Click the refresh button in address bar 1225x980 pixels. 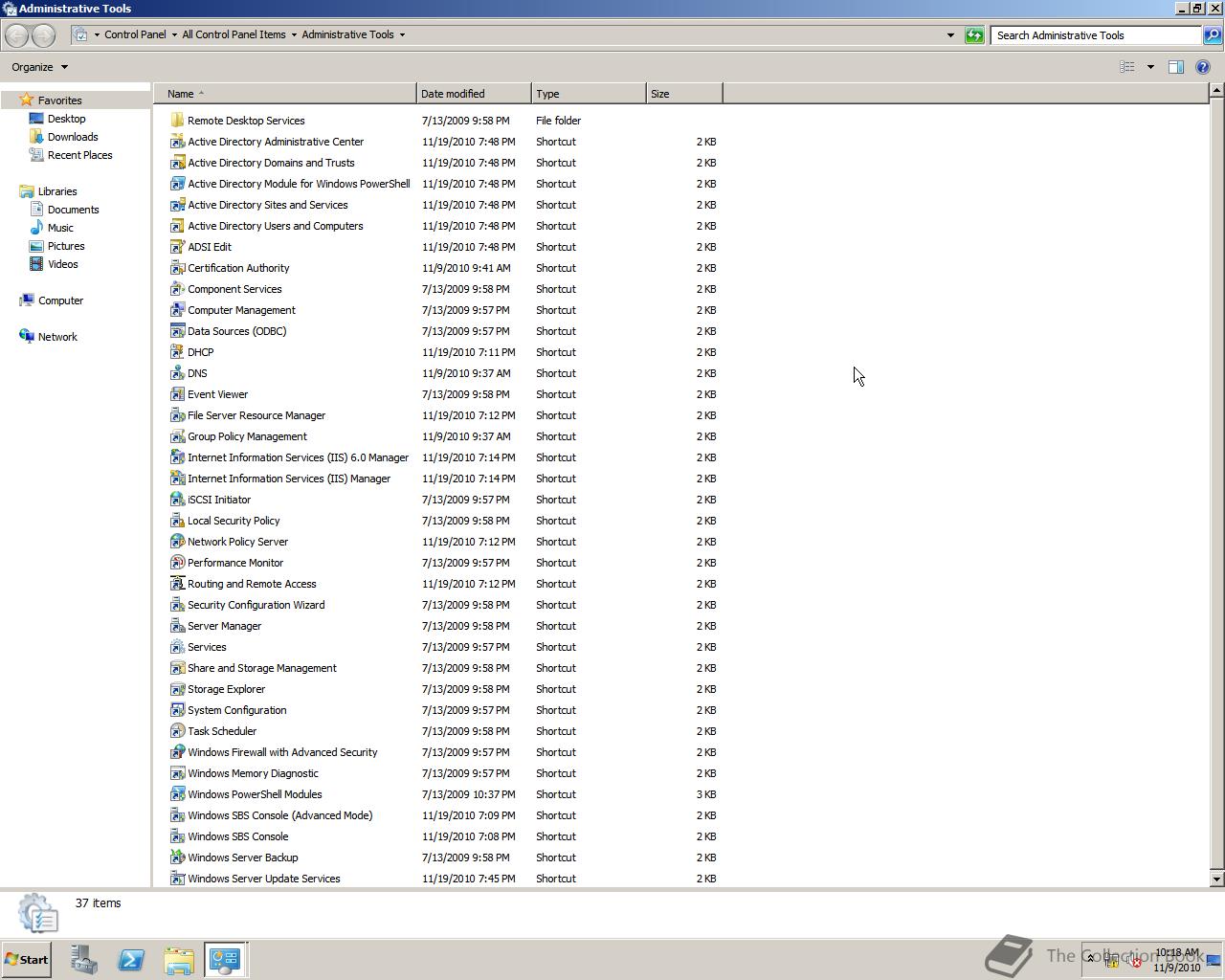pyautogui.click(x=974, y=35)
